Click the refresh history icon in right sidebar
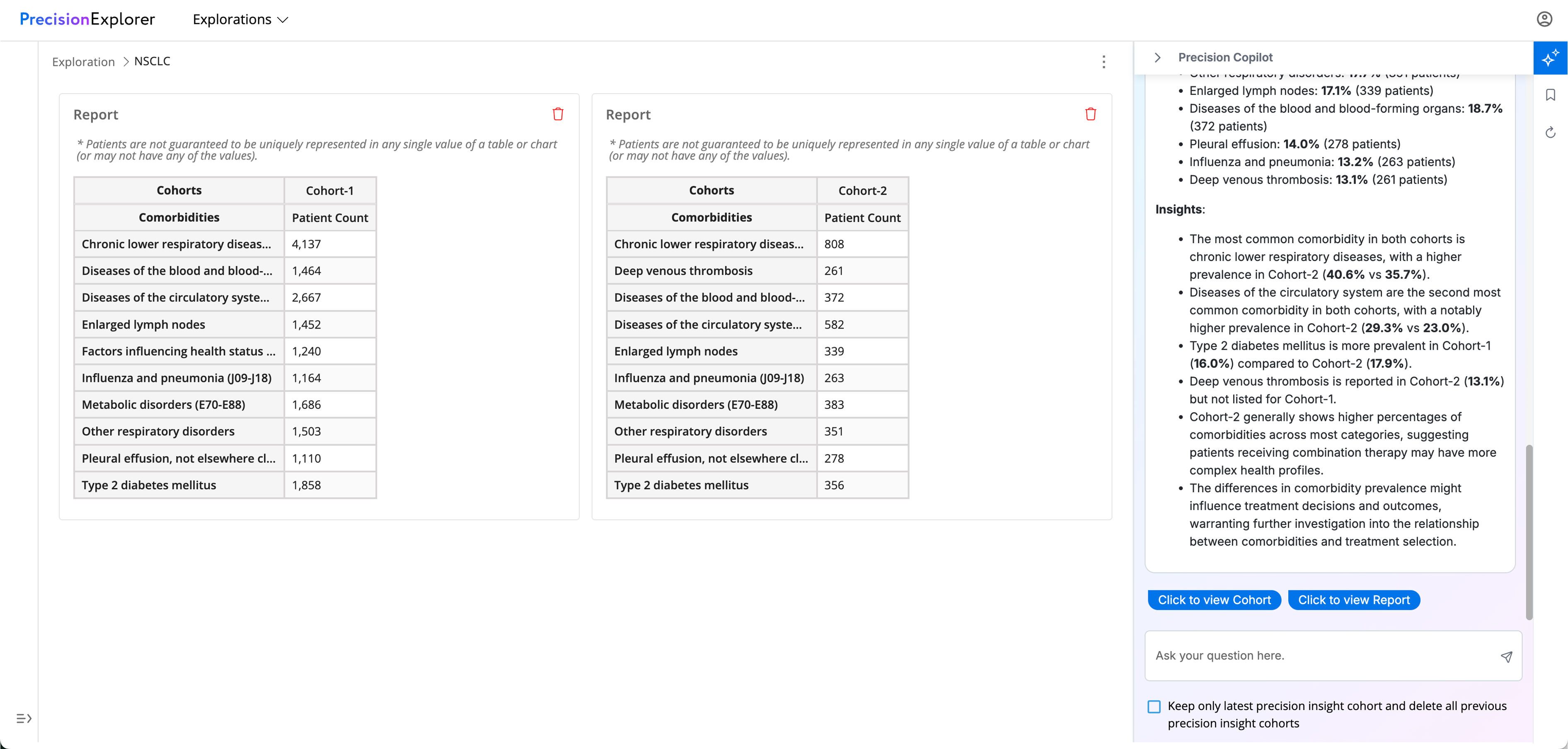The height and width of the screenshot is (749, 1568). click(1550, 132)
